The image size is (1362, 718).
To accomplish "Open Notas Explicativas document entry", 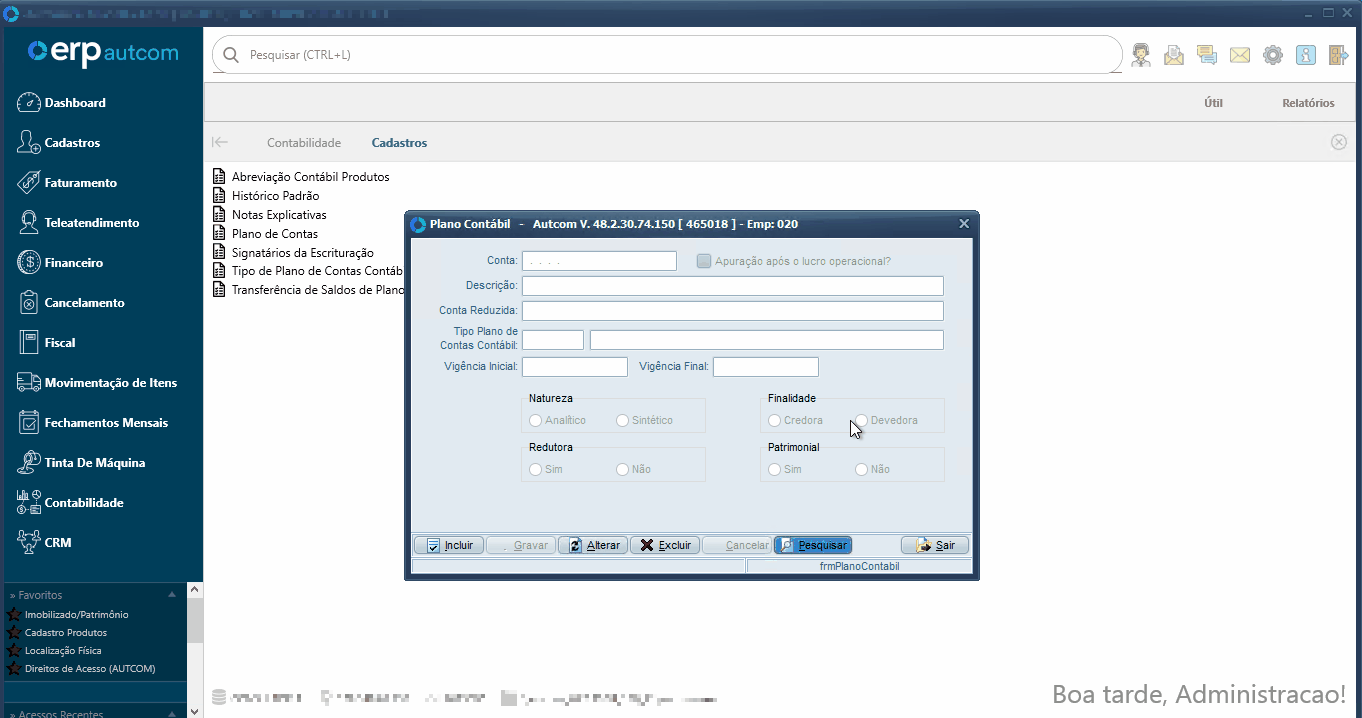I will [x=270, y=215].
